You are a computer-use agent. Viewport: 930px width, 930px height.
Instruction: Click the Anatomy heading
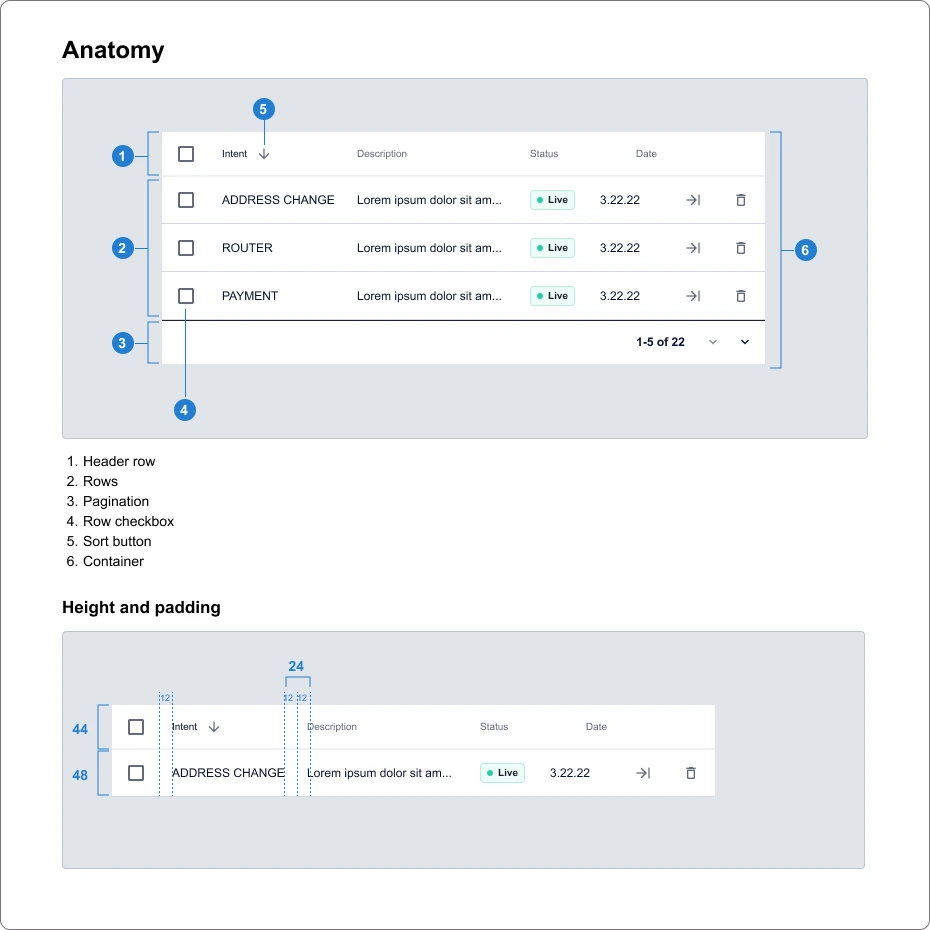pyautogui.click(x=113, y=50)
